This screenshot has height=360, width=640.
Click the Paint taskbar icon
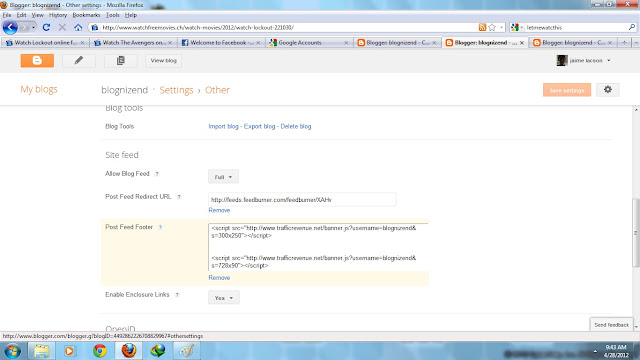tap(187, 351)
